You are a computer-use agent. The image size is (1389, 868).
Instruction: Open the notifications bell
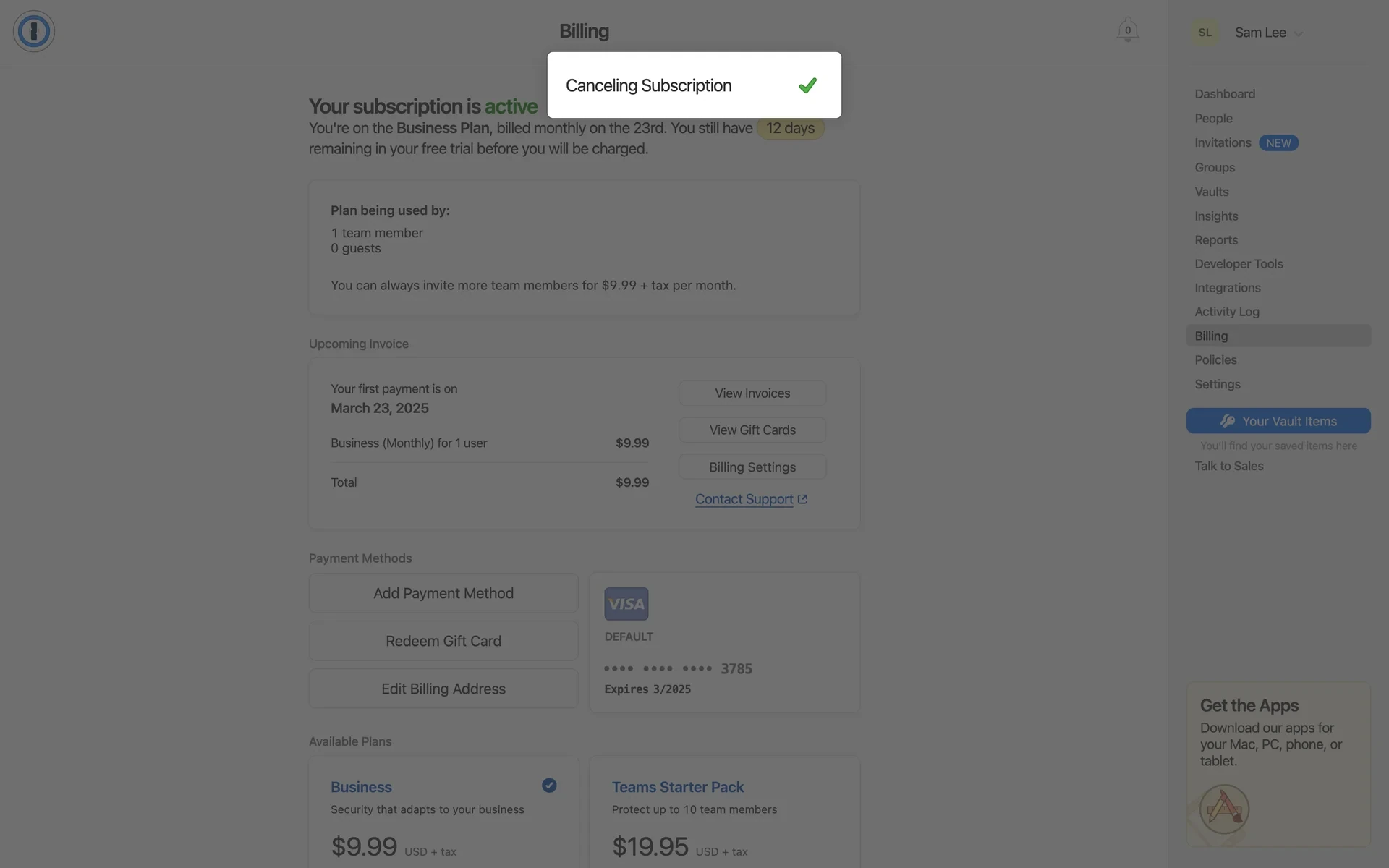1127,30
